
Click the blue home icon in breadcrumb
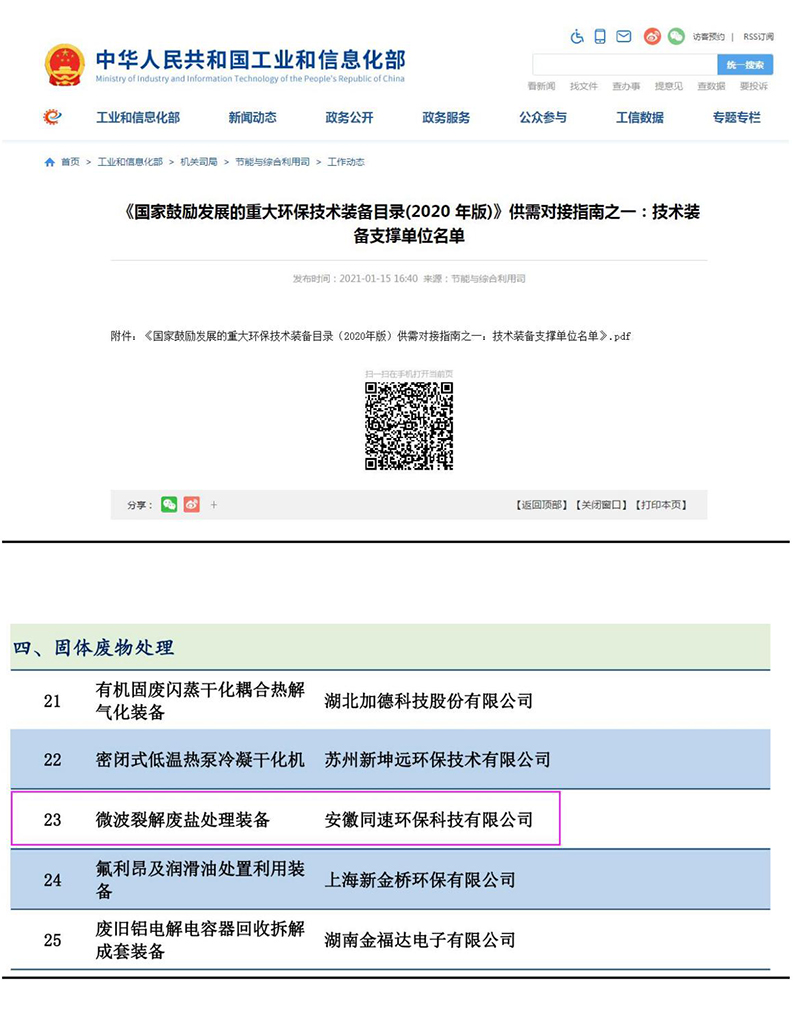click(x=49, y=162)
